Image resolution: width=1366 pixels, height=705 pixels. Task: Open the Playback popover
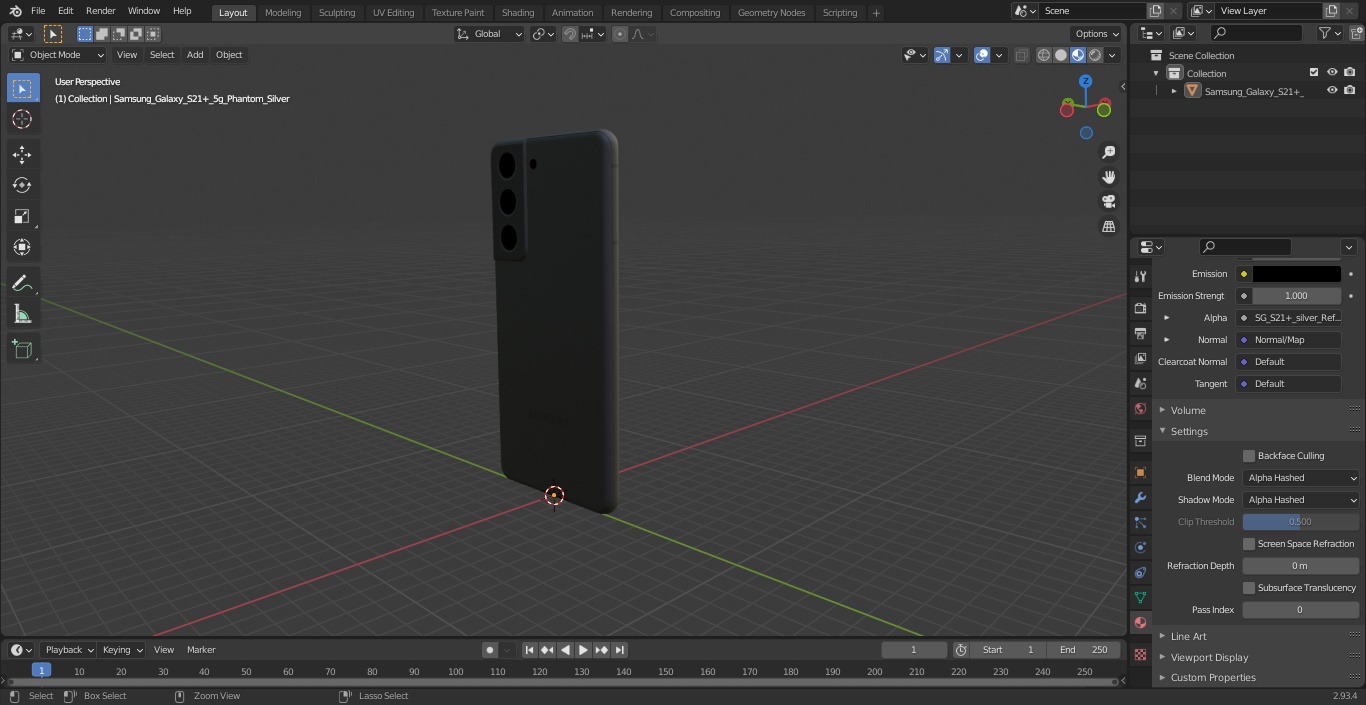[69, 650]
